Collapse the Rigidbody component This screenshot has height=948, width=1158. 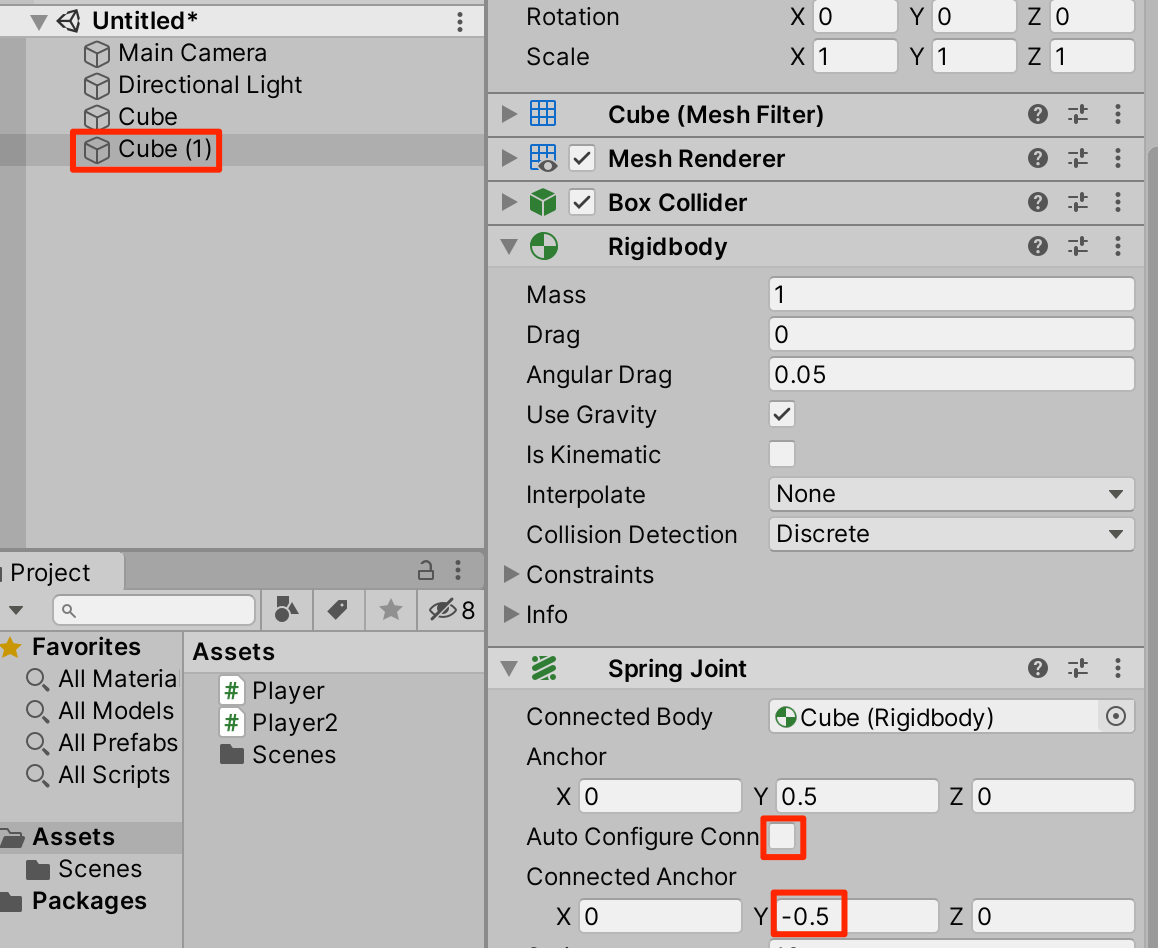(509, 247)
